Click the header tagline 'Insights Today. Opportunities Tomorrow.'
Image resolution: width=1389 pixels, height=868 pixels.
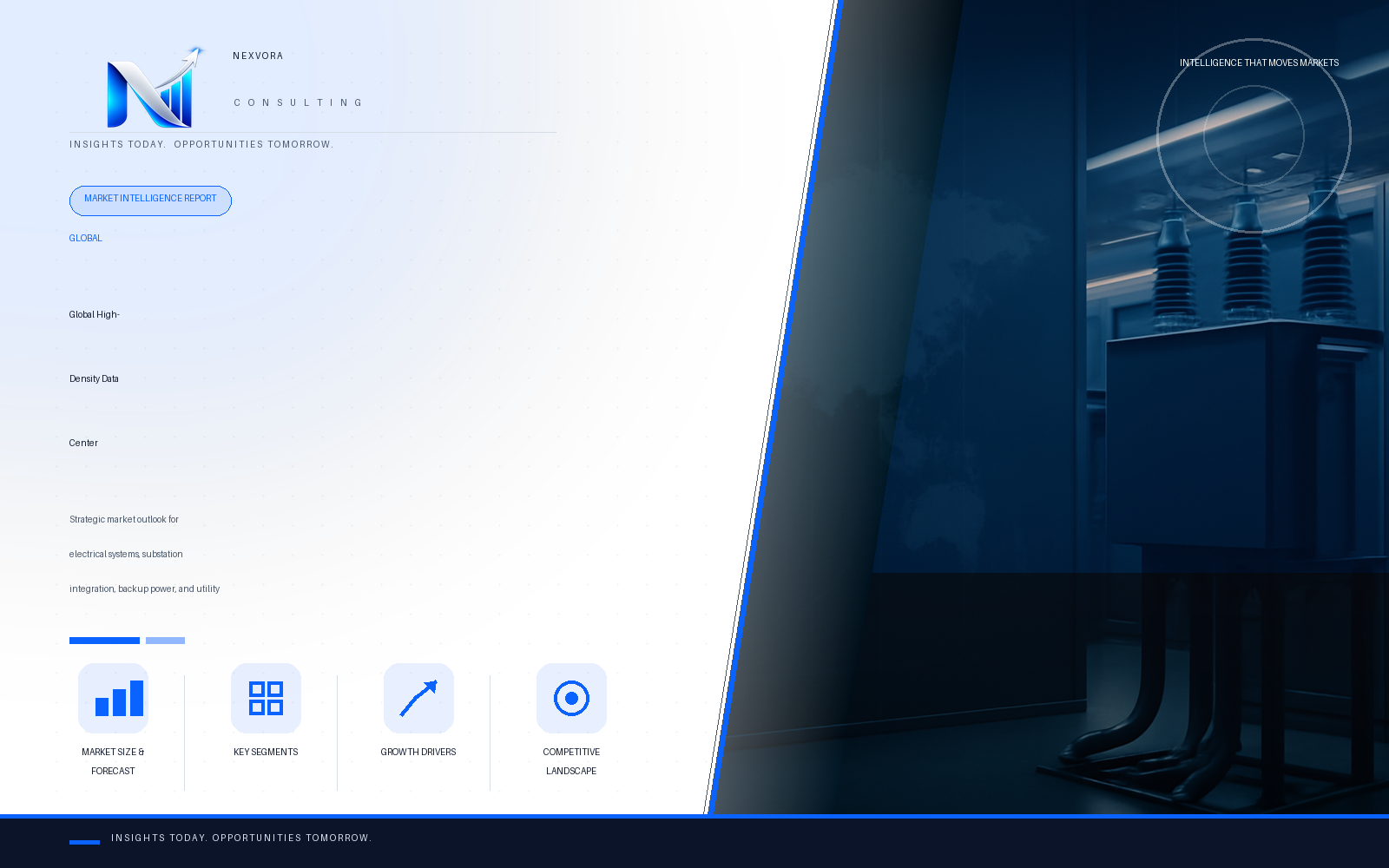[x=201, y=144]
